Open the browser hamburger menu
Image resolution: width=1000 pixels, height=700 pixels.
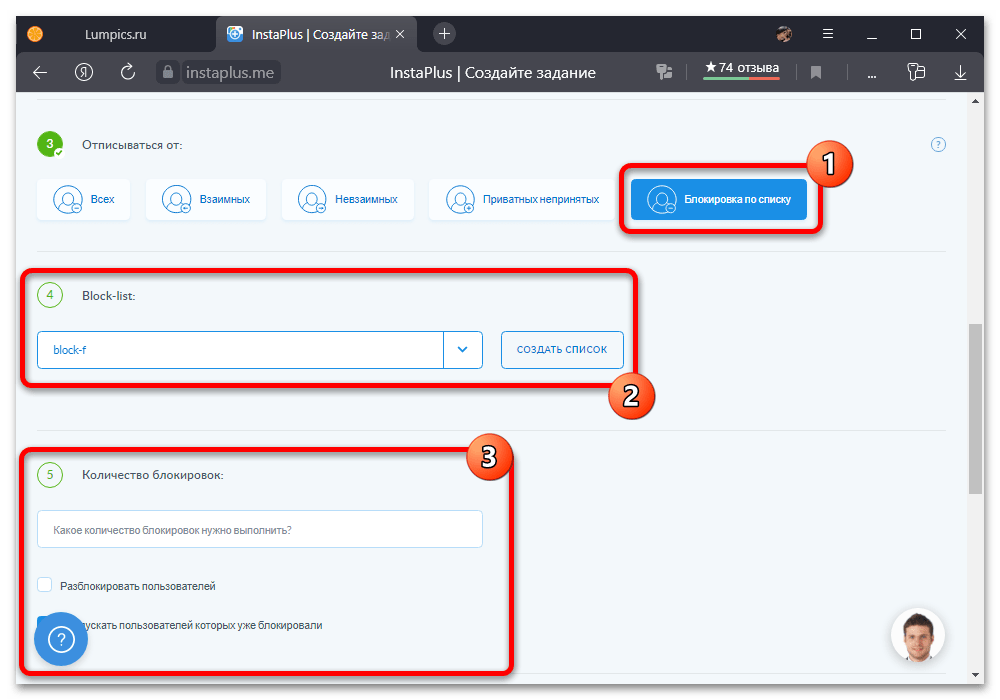[827, 33]
